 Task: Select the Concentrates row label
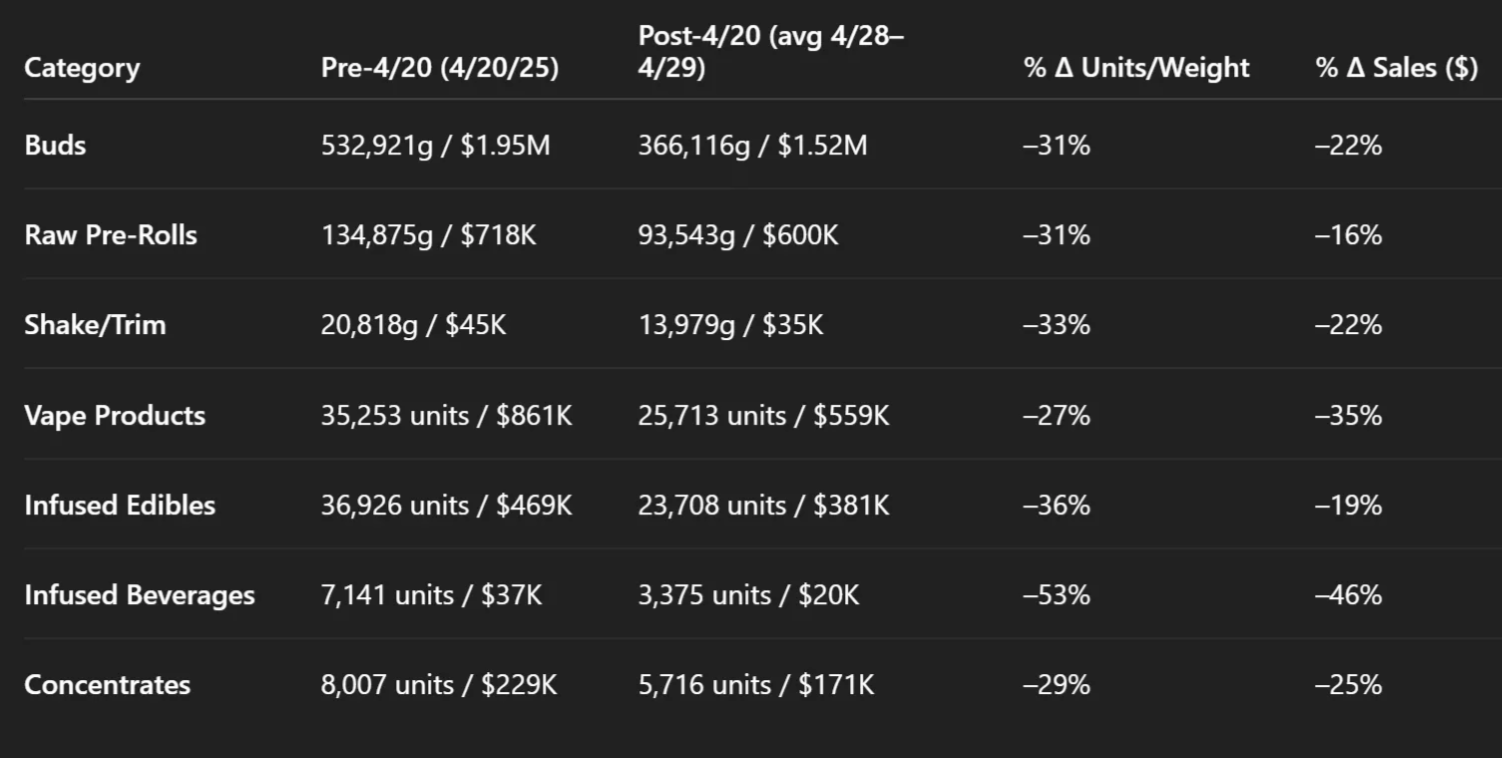click(x=107, y=685)
